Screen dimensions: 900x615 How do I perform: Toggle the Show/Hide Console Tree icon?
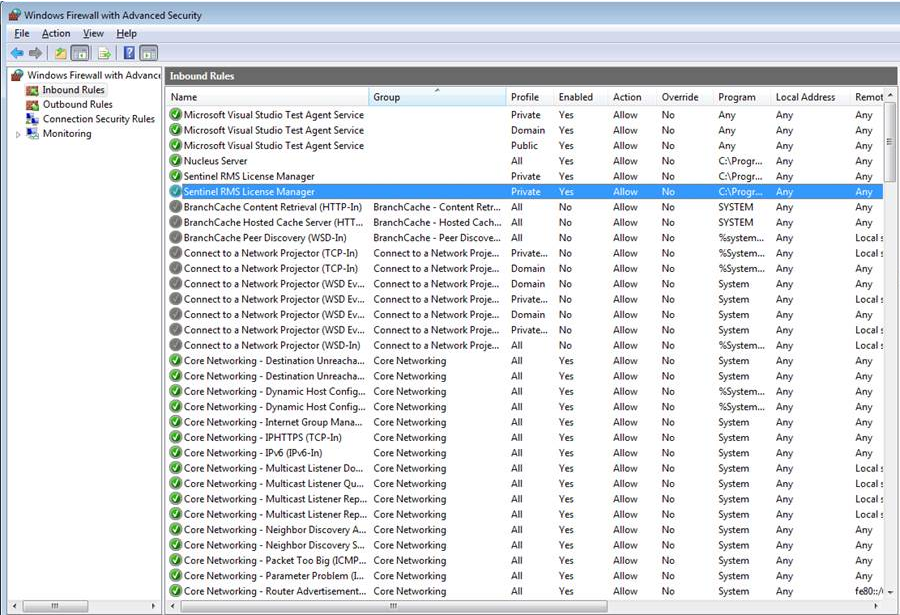tap(80, 53)
